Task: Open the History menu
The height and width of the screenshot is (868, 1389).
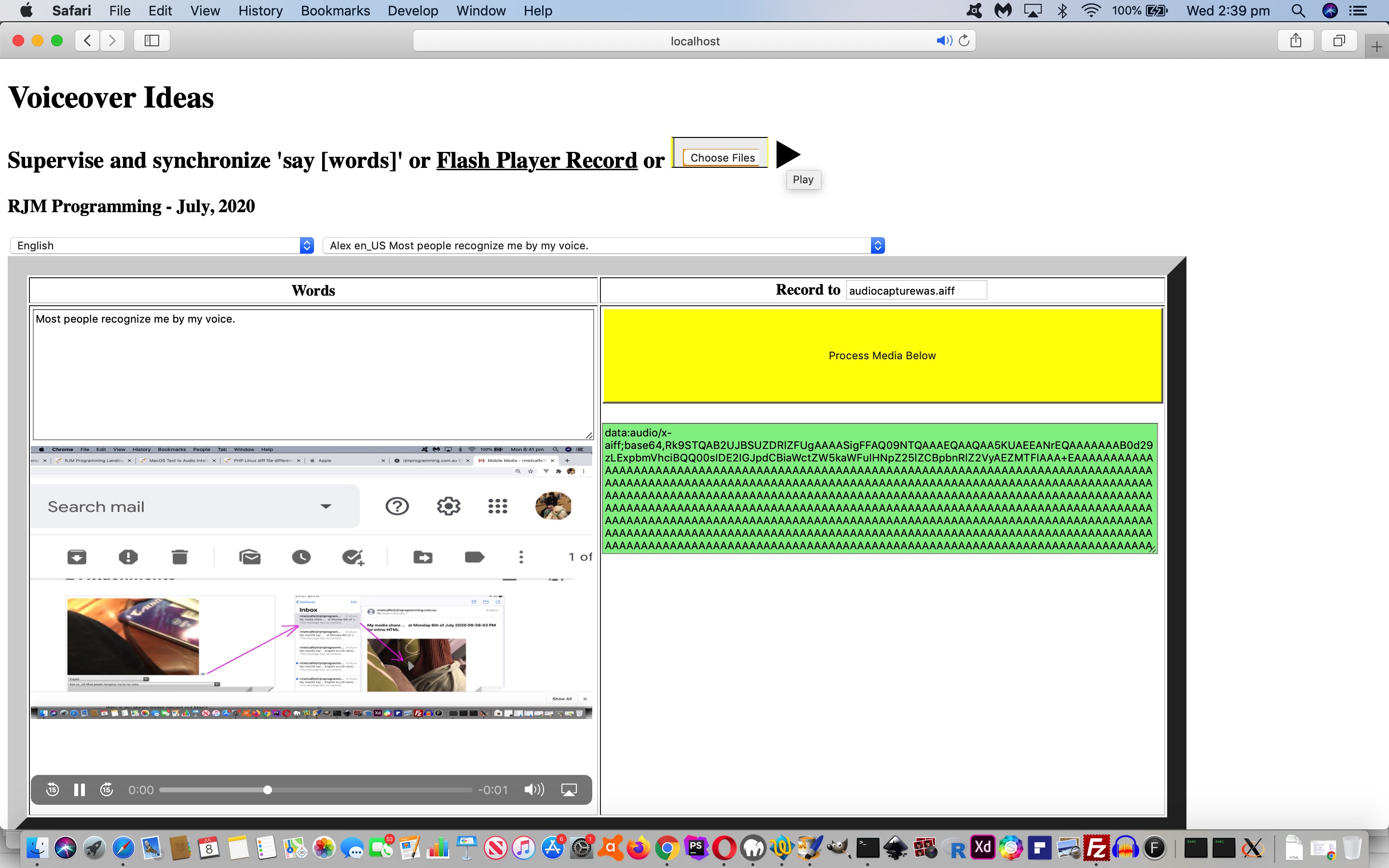Action: [x=260, y=10]
